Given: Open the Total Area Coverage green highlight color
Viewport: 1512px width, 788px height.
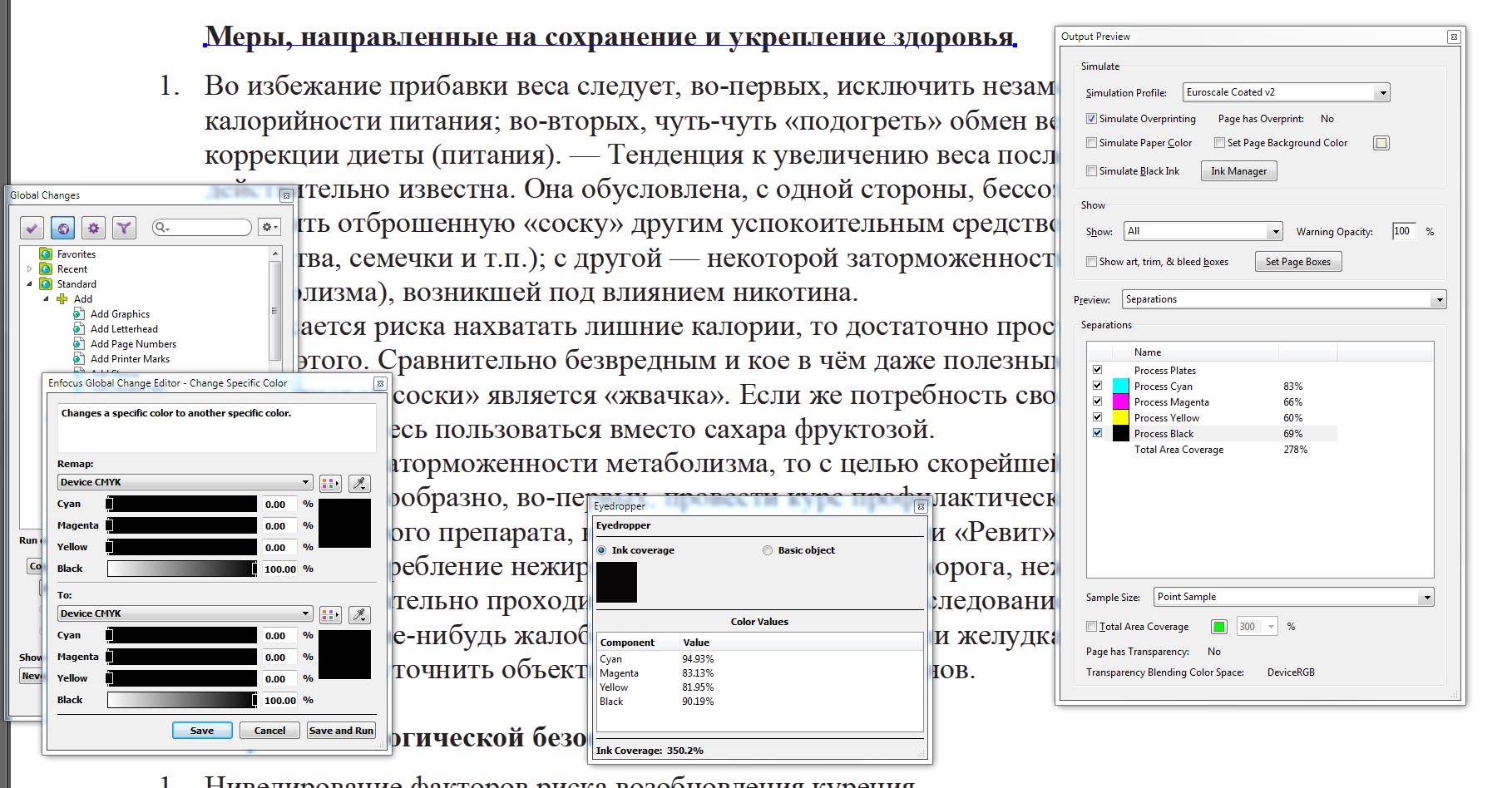Looking at the screenshot, I should click(1219, 627).
